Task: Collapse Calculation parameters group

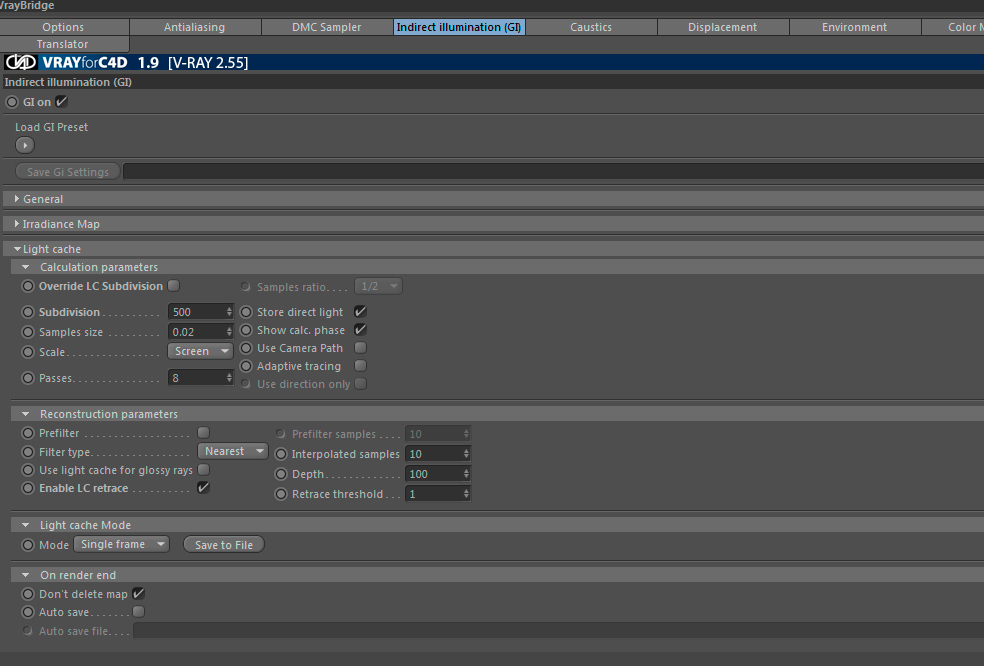Action: 26,267
